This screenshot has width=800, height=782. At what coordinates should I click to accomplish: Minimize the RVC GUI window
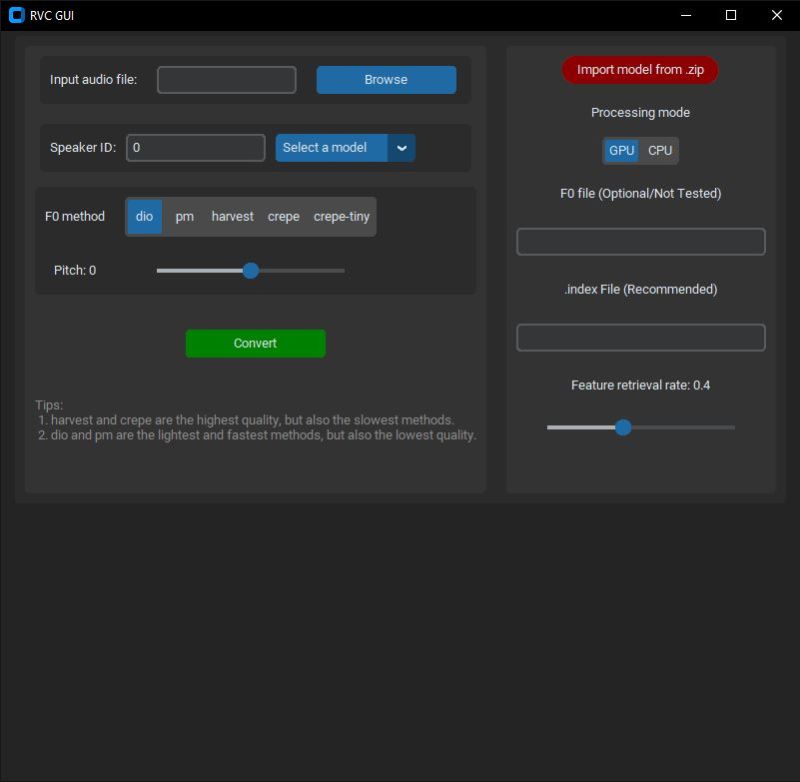[x=685, y=15]
